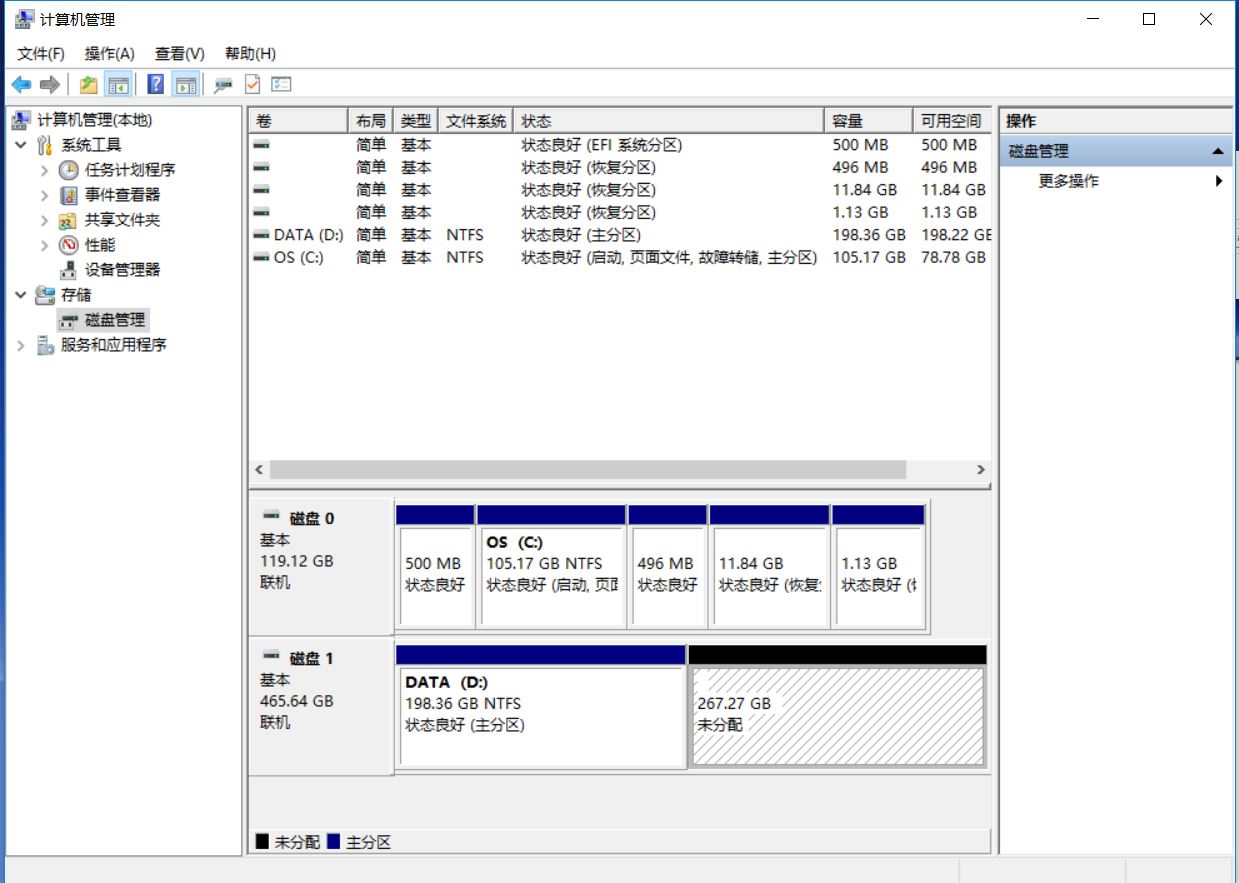Select the 500 MB partition on disk 0
Screen dimensions: 1239x883
[435, 566]
